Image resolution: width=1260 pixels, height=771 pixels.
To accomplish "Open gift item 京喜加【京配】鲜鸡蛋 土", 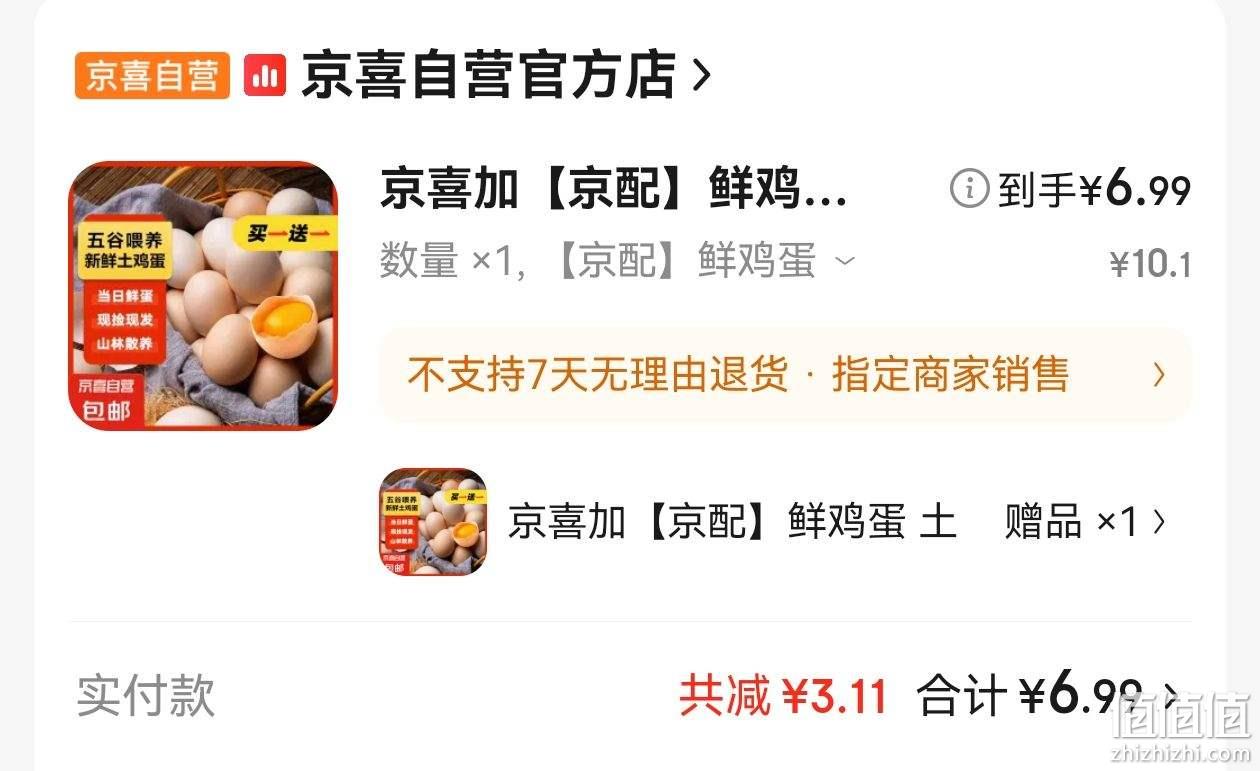I will pos(732,522).
